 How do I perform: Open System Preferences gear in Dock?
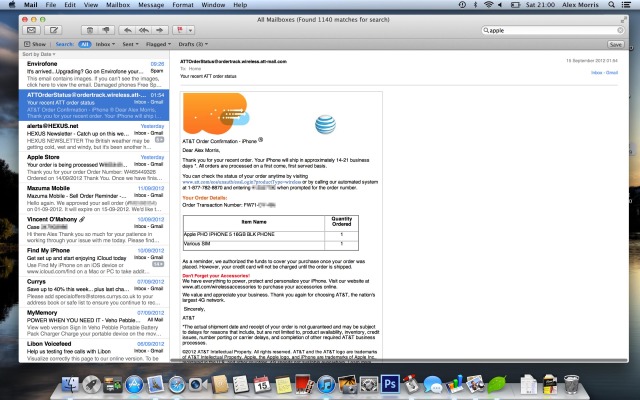pos(369,384)
